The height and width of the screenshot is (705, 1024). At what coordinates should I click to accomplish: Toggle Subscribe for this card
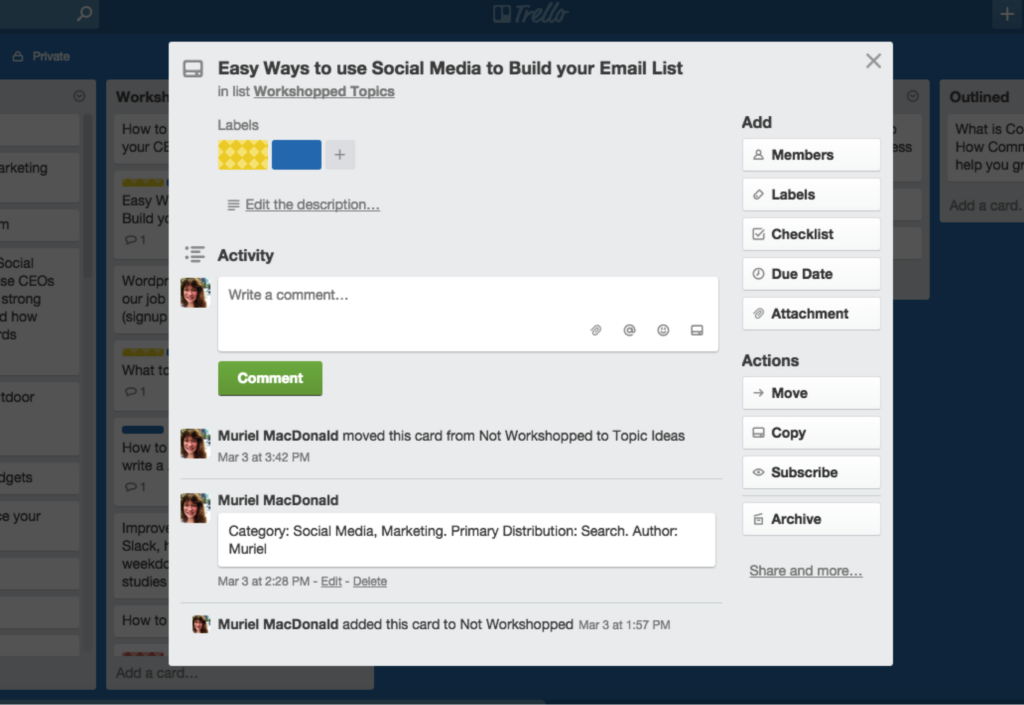pyautogui.click(x=811, y=472)
